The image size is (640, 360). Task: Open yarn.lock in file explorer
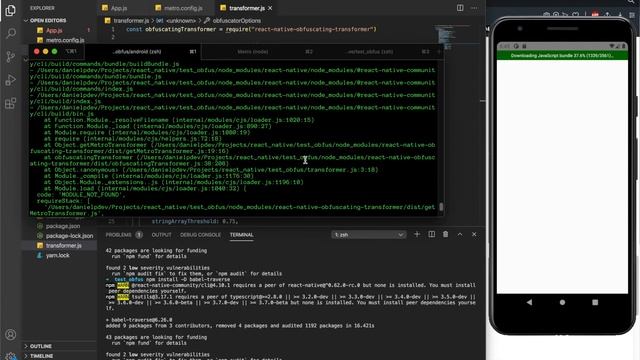tap(58, 255)
